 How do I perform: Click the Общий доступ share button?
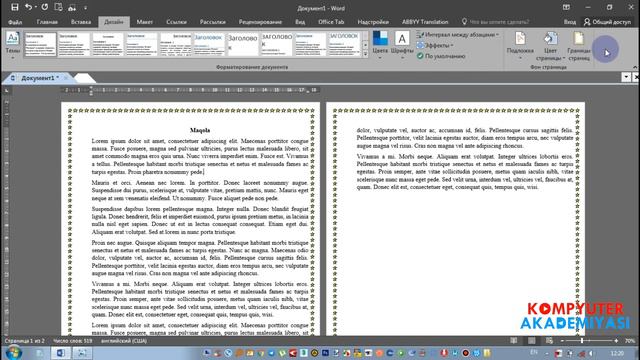pyautogui.click(x=607, y=22)
